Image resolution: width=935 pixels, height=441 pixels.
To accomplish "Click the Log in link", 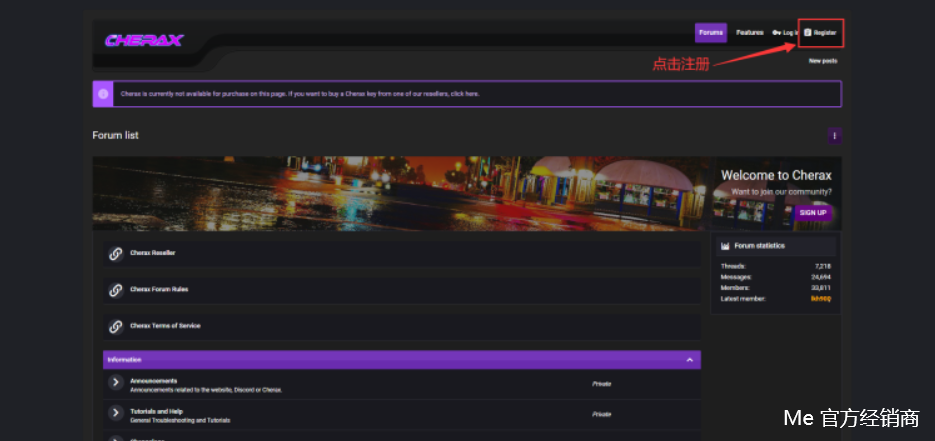I will point(785,33).
